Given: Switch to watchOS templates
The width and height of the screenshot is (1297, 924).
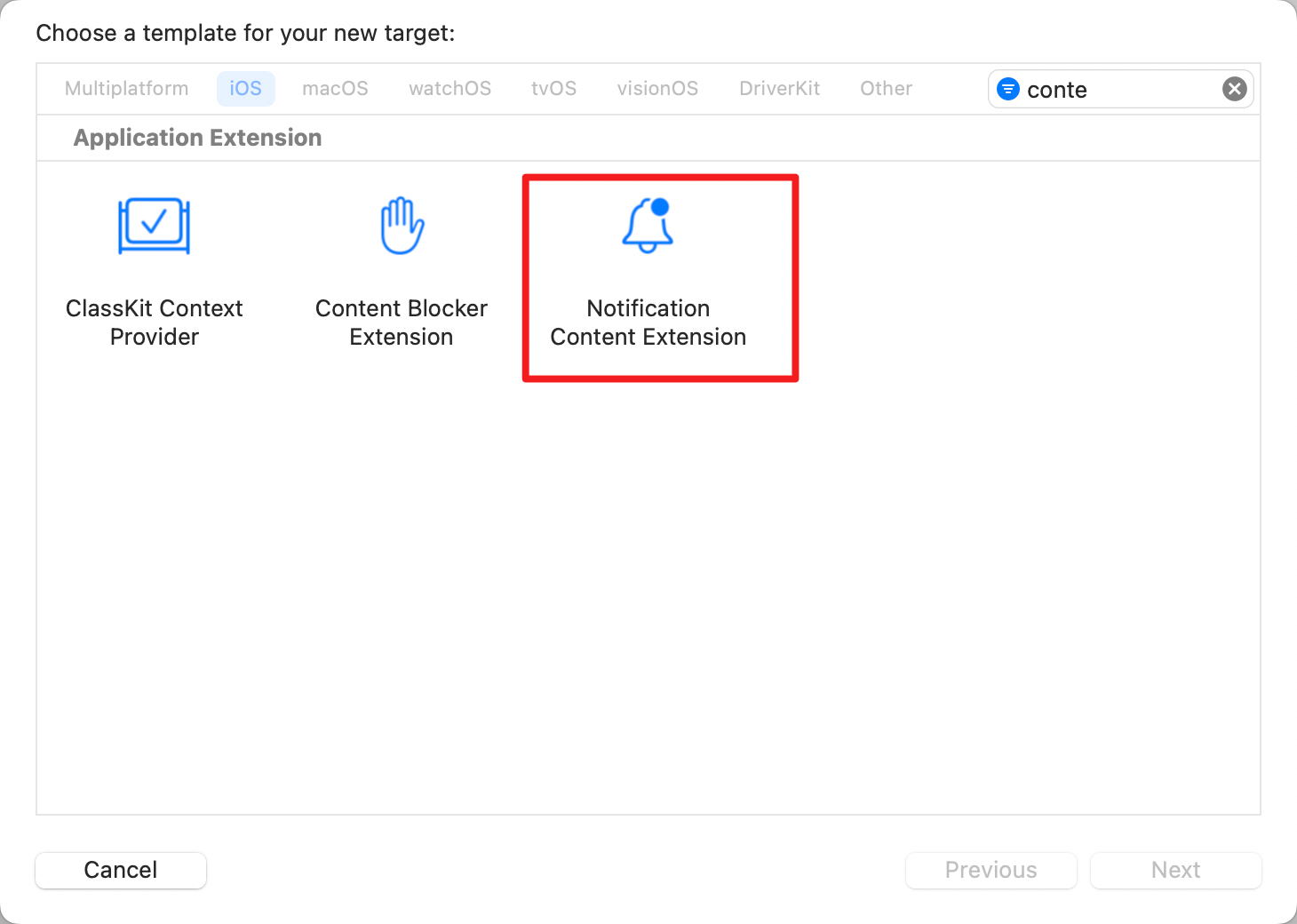Looking at the screenshot, I should (450, 89).
